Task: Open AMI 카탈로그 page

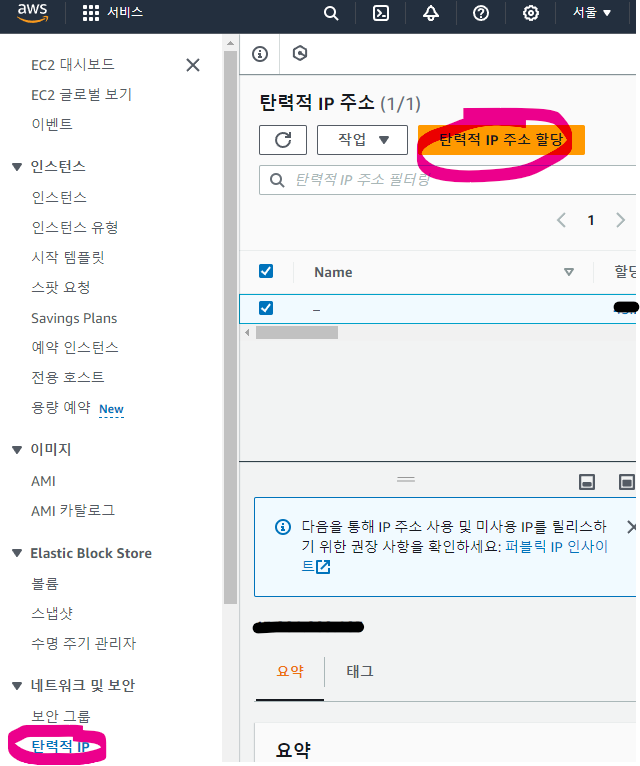Action: (x=73, y=511)
